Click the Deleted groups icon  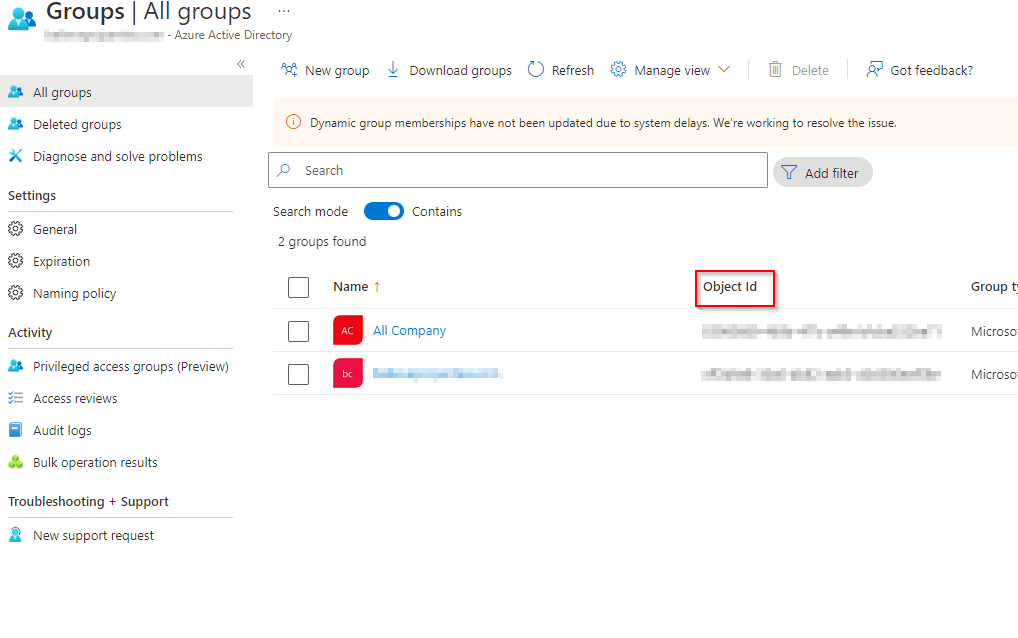(x=16, y=123)
